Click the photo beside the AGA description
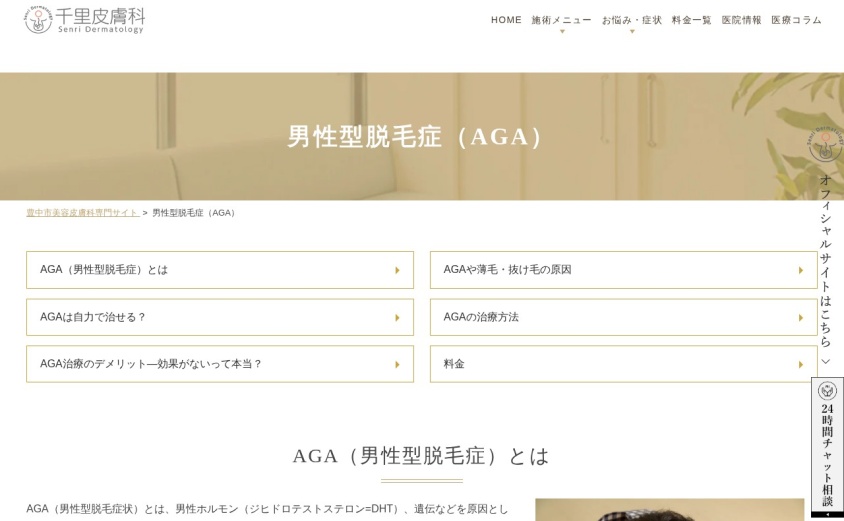The height and width of the screenshot is (521, 844). pyautogui.click(x=670, y=510)
